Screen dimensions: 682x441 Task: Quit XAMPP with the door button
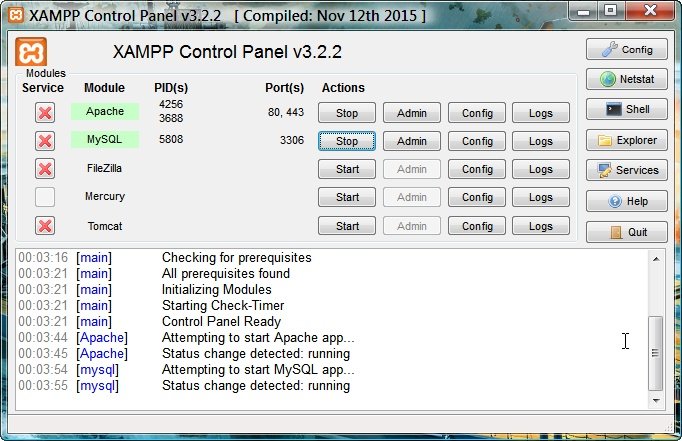(x=626, y=232)
